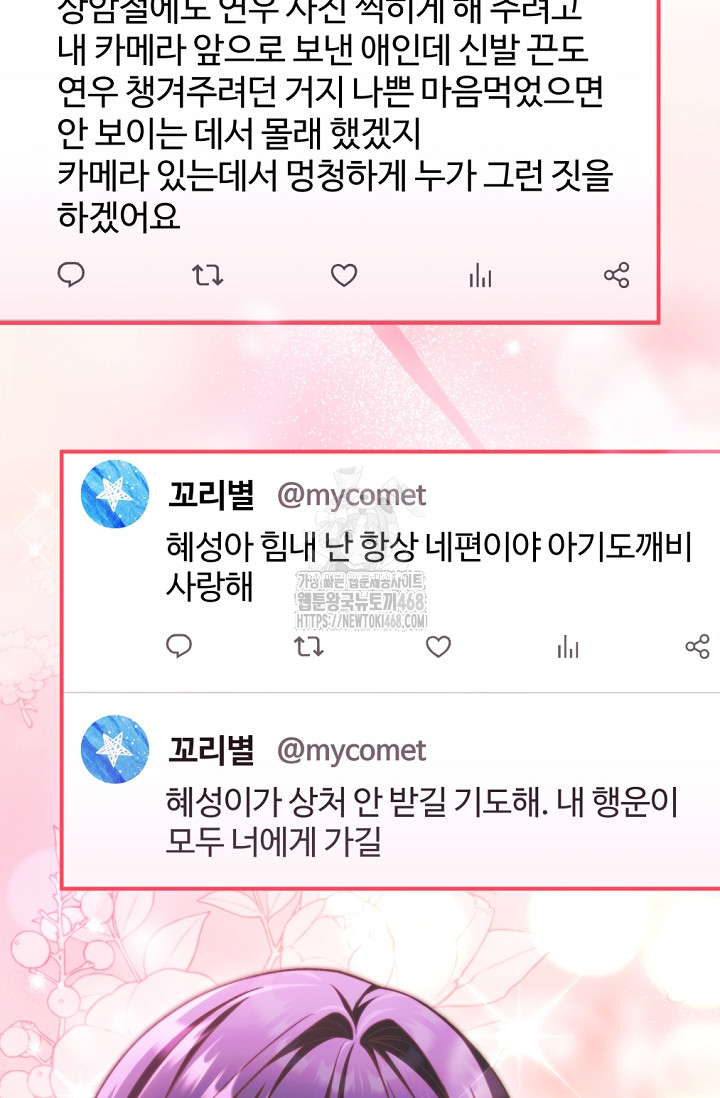Share the top post about 카메라
Viewport: 720px width, 1098px height.
(616, 275)
